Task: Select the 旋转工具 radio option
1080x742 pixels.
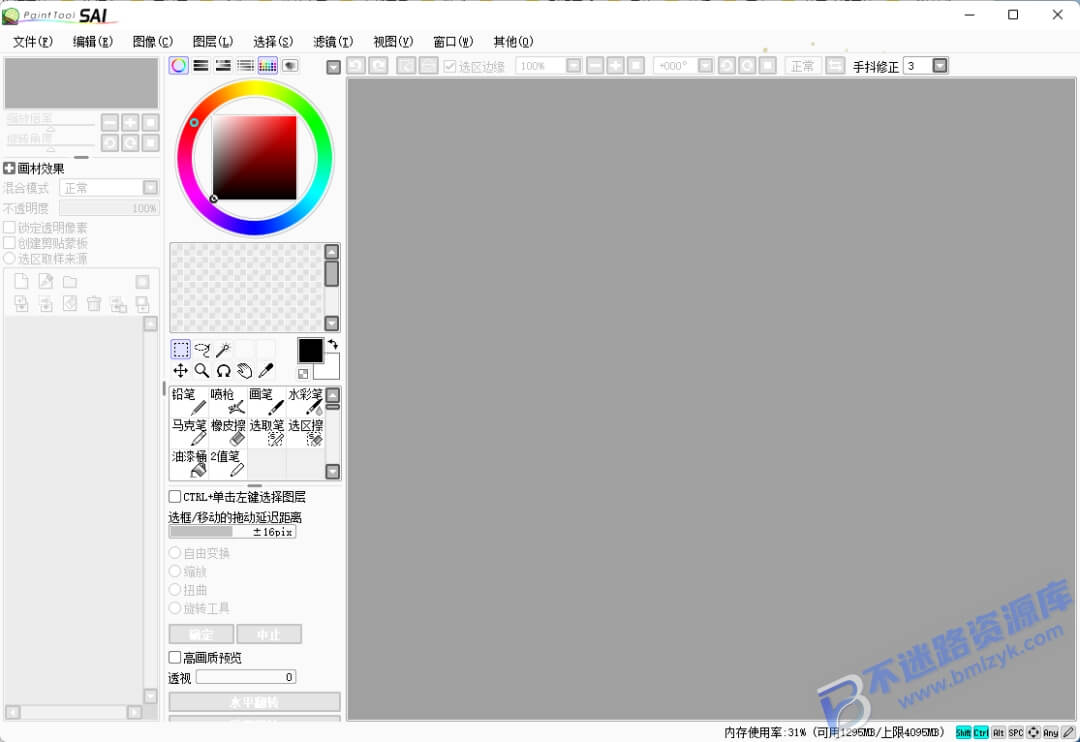Action: click(175, 608)
